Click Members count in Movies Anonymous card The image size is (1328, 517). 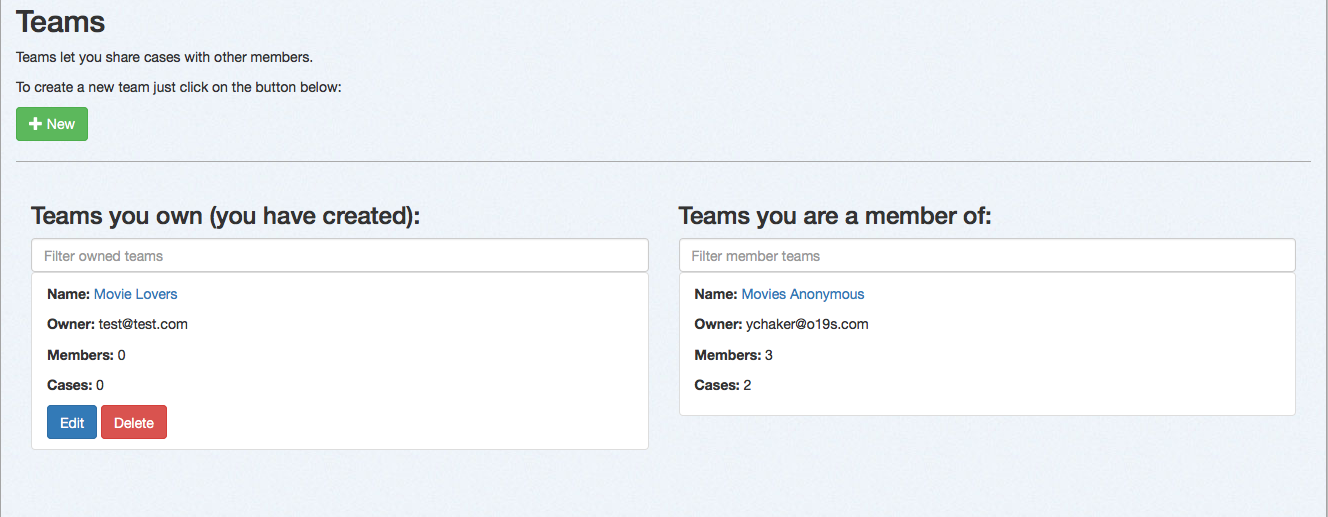tap(768, 355)
